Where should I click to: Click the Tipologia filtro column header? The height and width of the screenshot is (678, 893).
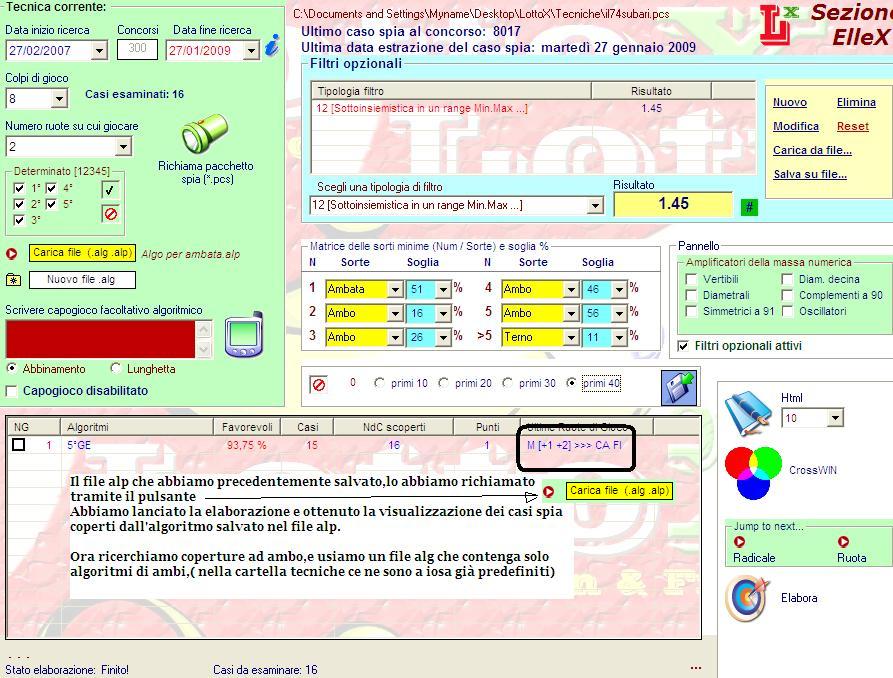tap(451, 91)
